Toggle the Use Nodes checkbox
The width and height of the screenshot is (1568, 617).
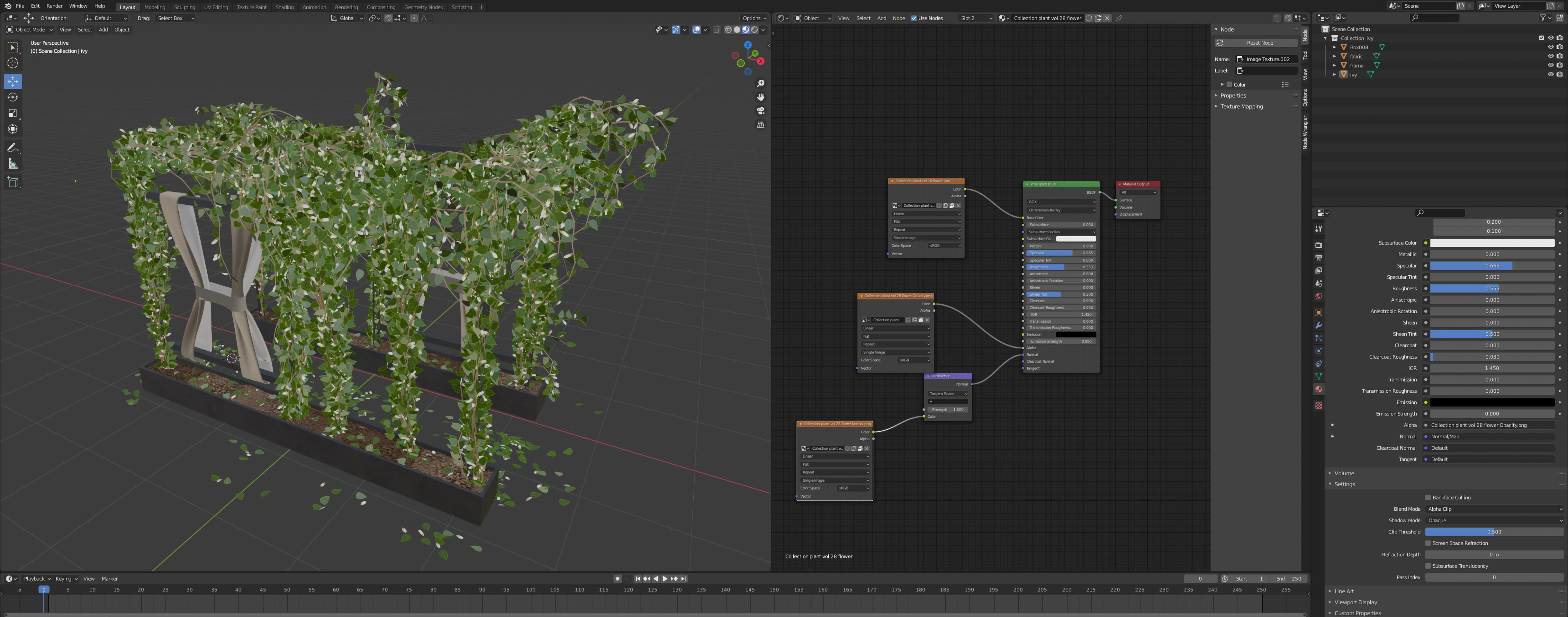pyautogui.click(x=914, y=18)
